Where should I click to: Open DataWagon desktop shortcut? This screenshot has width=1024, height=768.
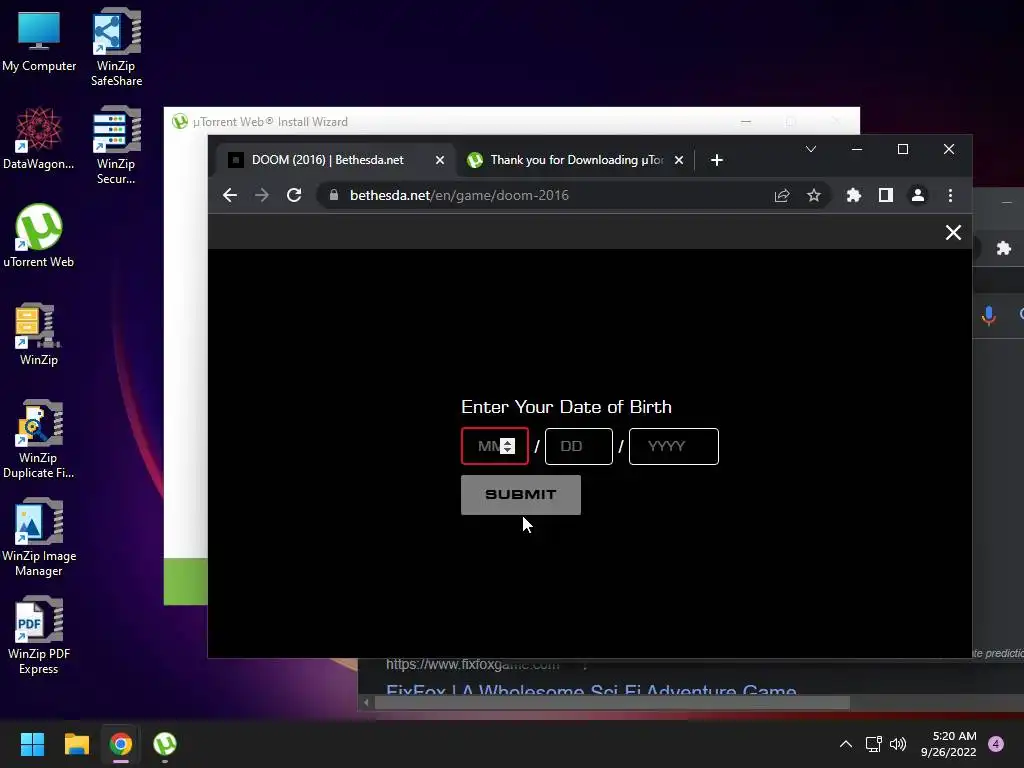tap(39, 138)
